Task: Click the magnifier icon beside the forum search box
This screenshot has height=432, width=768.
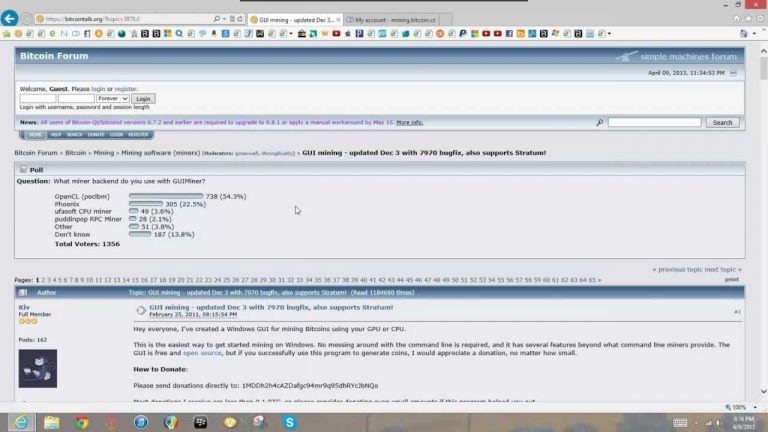Action: coord(600,122)
